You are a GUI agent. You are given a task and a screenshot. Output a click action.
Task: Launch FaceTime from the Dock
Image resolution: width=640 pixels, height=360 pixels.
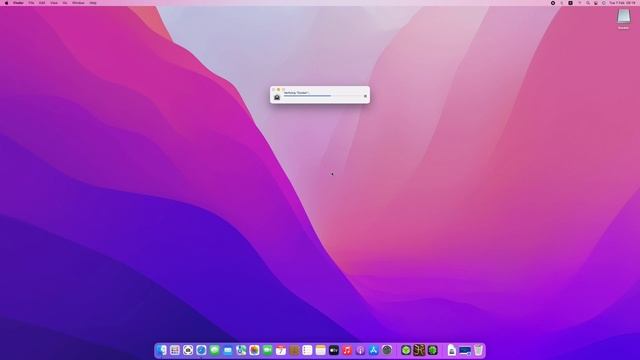[268, 350]
